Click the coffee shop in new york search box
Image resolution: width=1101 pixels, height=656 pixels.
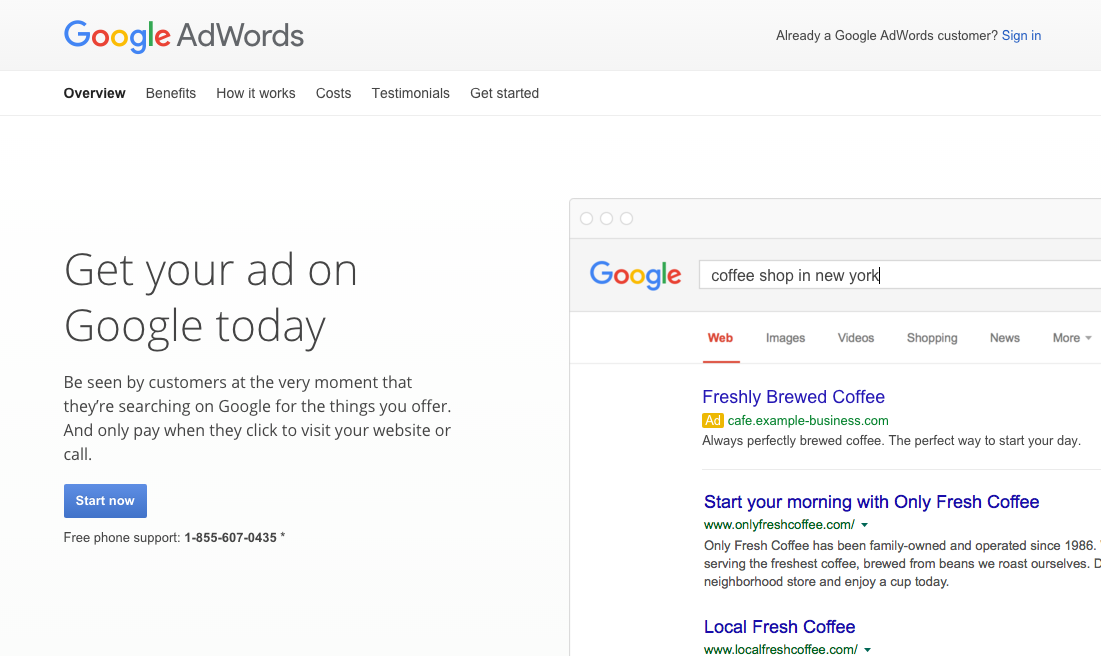click(x=900, y=275)
